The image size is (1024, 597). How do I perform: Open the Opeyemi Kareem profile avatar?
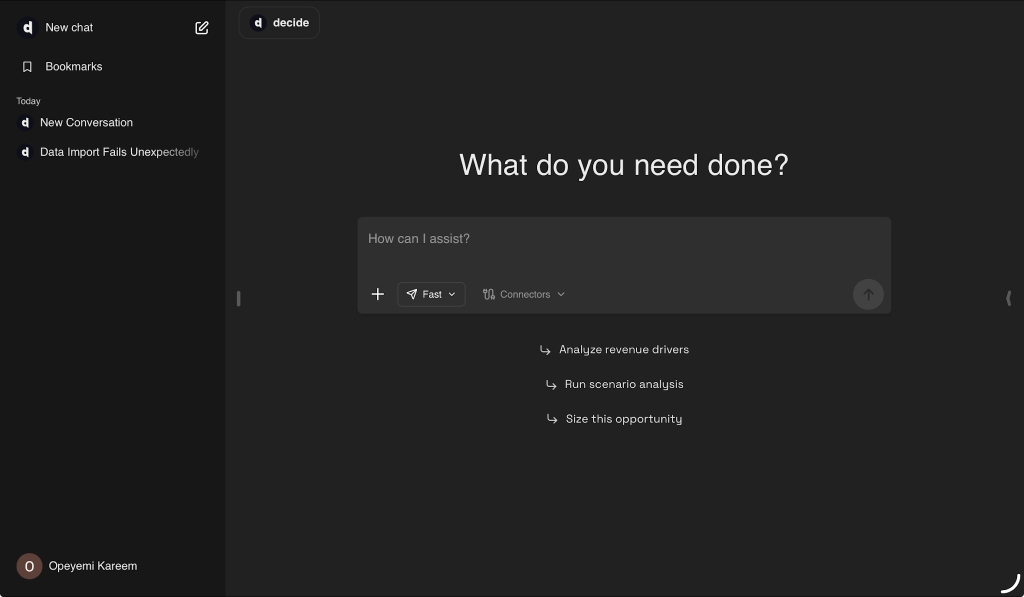[30, 566]
